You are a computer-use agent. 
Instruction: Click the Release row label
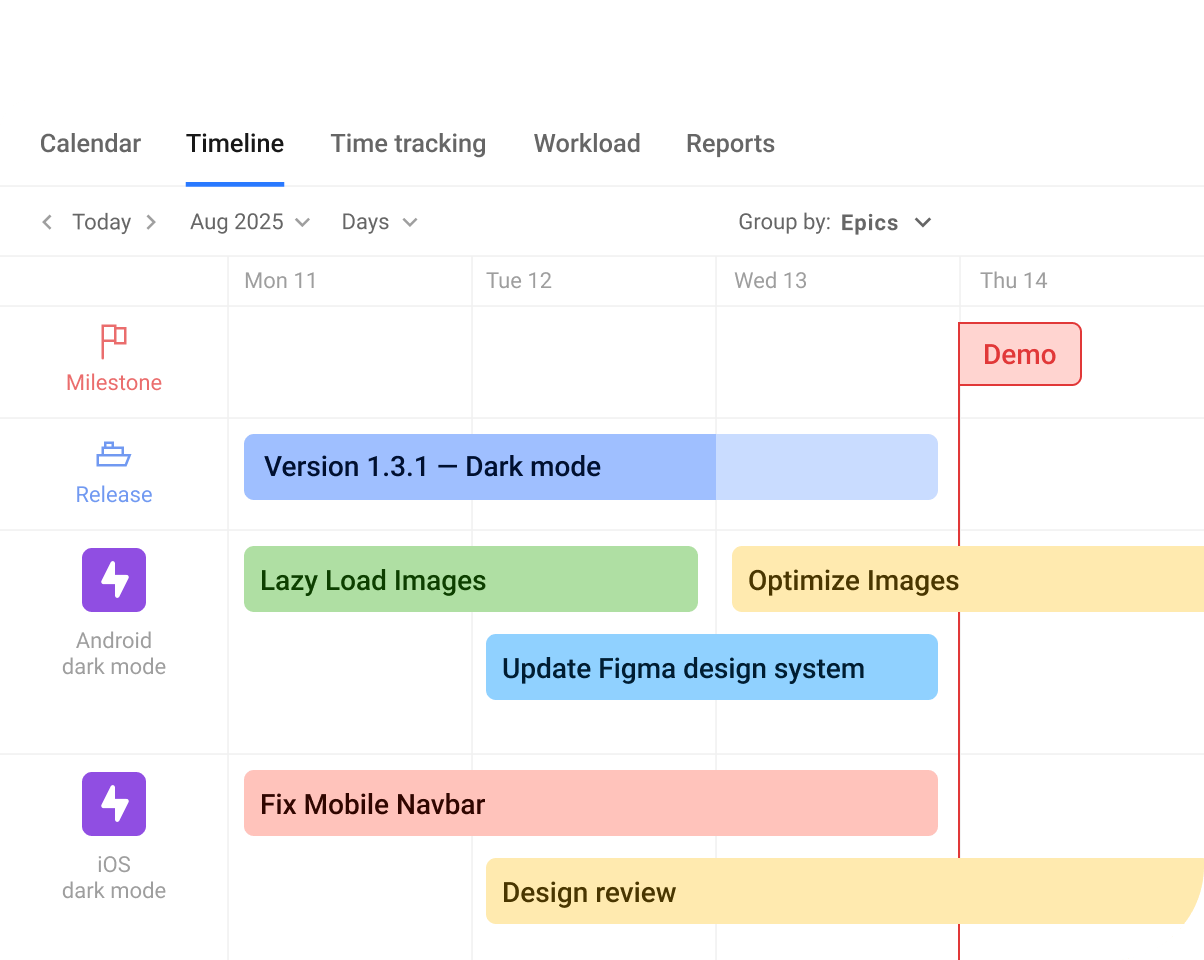(113, 494)
